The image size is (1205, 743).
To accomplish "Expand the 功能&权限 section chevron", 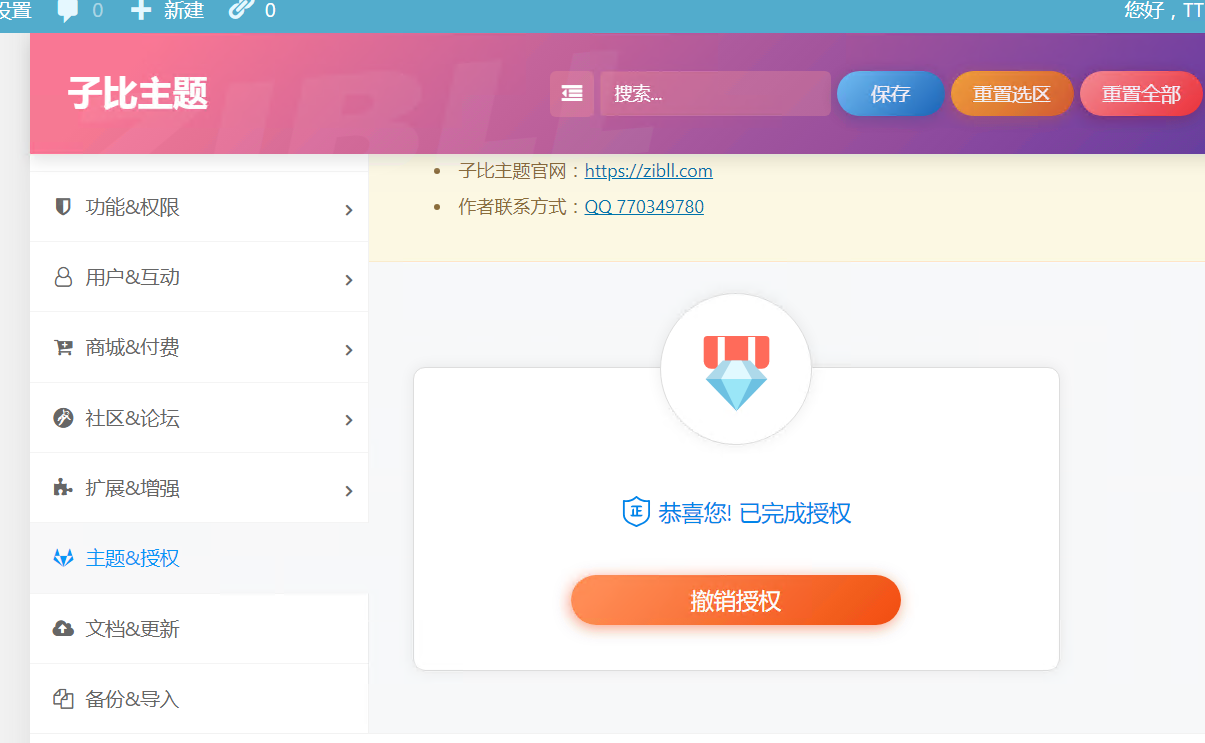I will pyautogui.click(x=349, y=210).
